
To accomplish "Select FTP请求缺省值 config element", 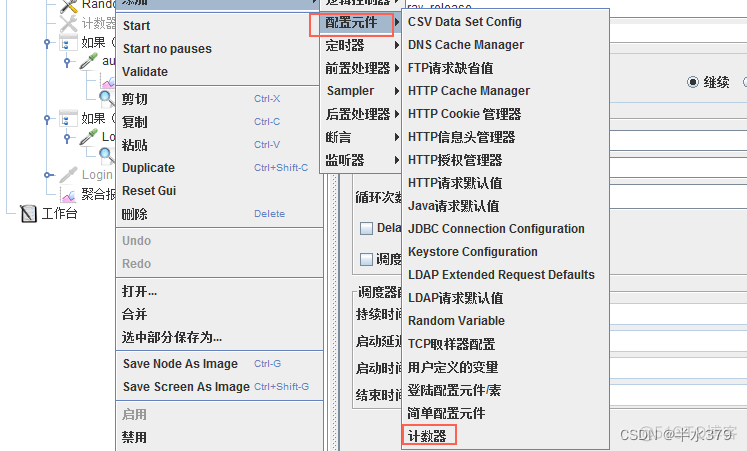I will [x=505, y=68].
